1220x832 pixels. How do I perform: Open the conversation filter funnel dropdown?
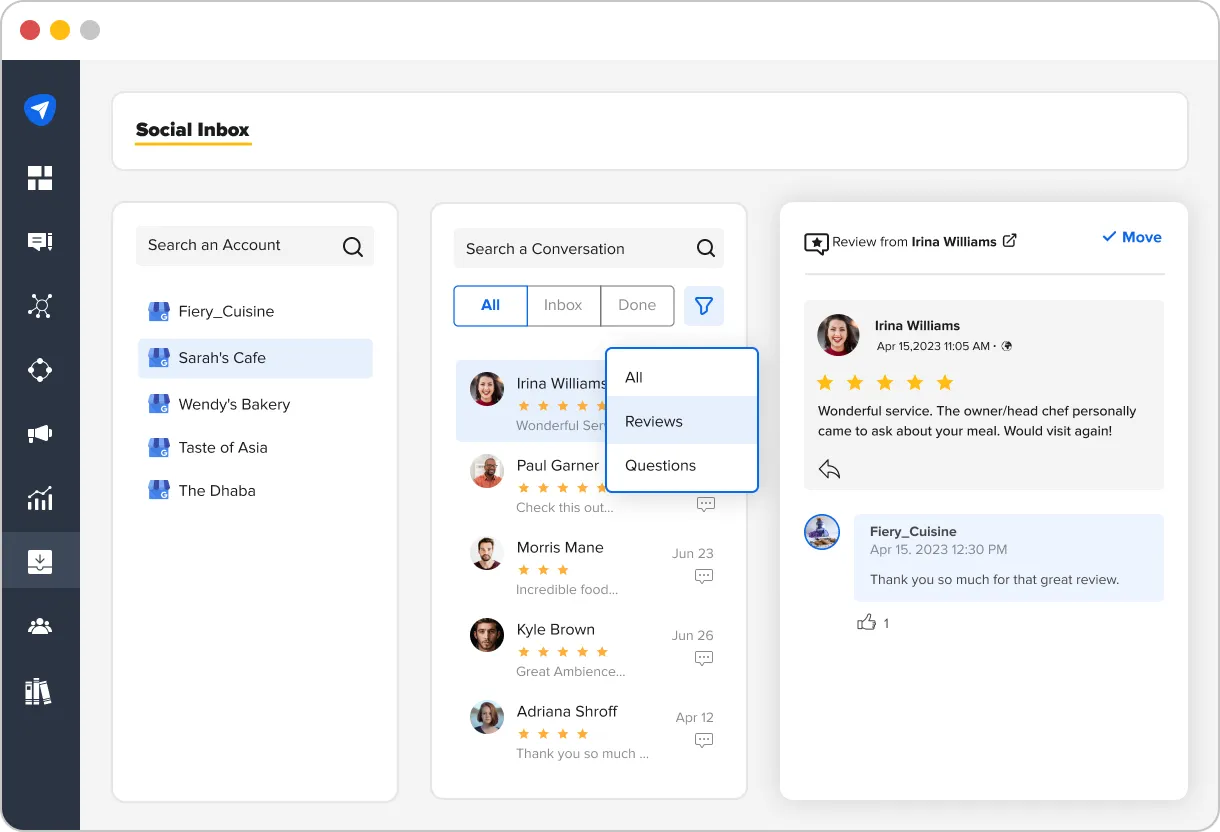(x=704, y=306)
